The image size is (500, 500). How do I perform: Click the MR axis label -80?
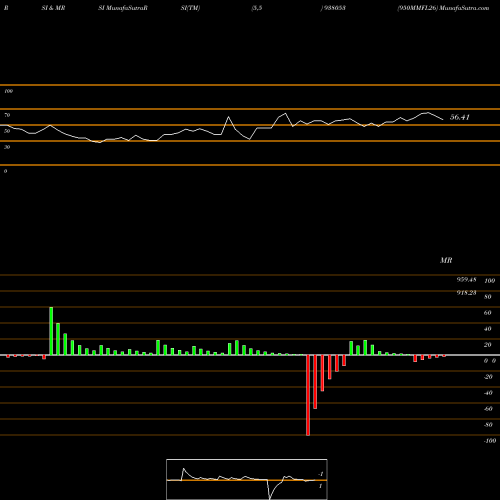click(x=488, y=425)
